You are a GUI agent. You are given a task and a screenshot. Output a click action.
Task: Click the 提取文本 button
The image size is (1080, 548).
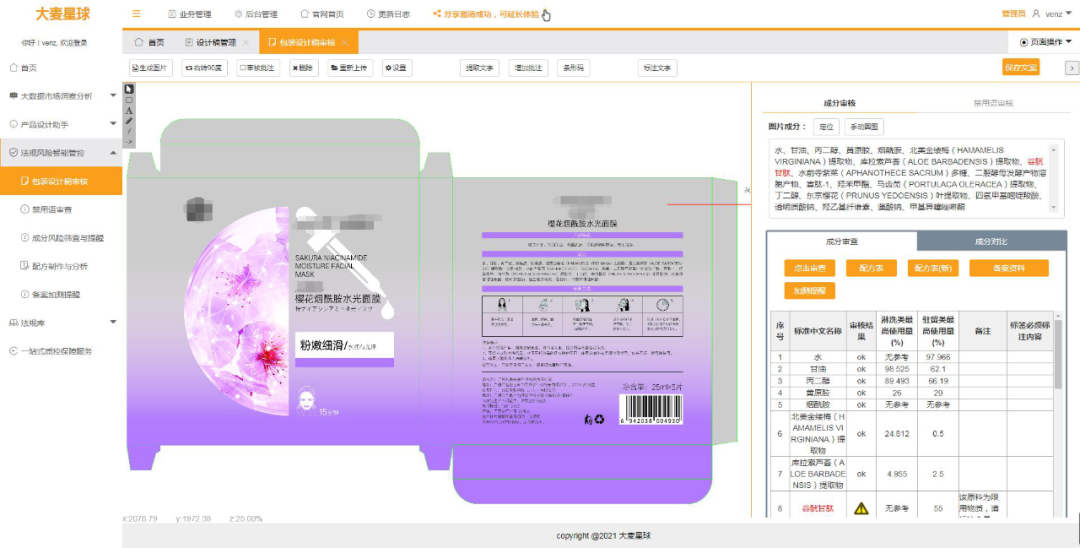coord(479,67)
